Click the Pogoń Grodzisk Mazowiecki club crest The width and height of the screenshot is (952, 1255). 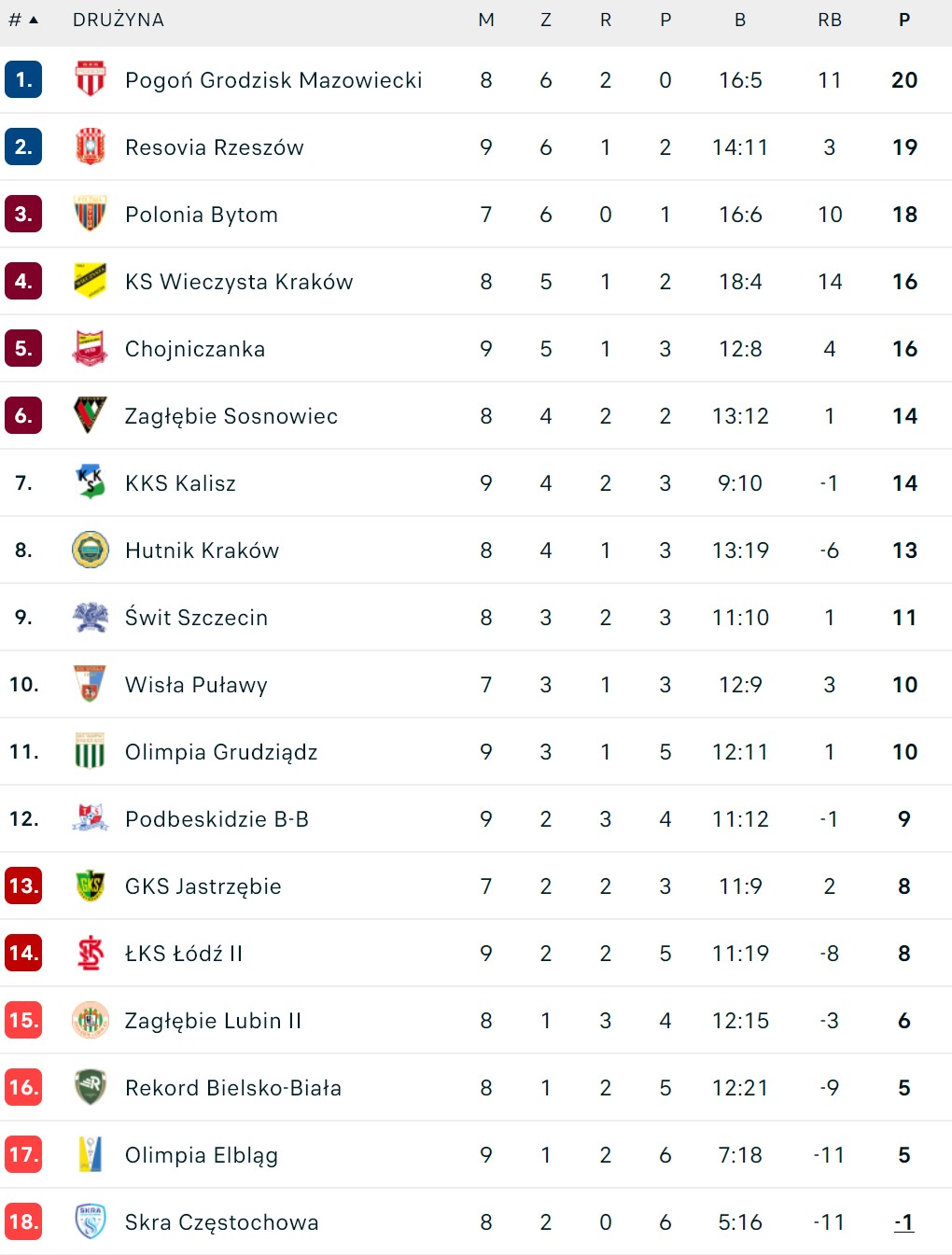point(91,80)
